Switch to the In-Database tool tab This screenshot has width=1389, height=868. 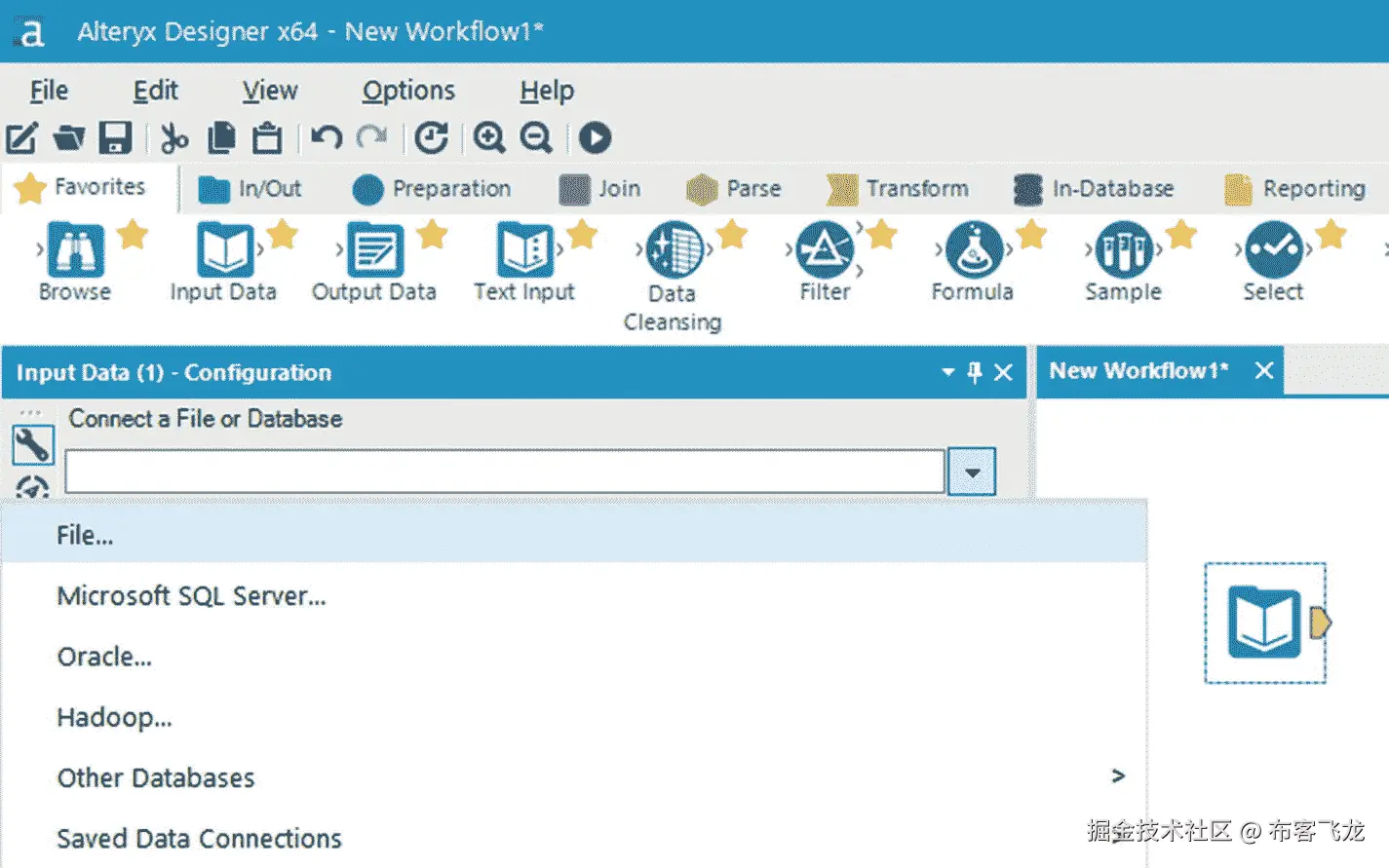tap(1094, 189)
